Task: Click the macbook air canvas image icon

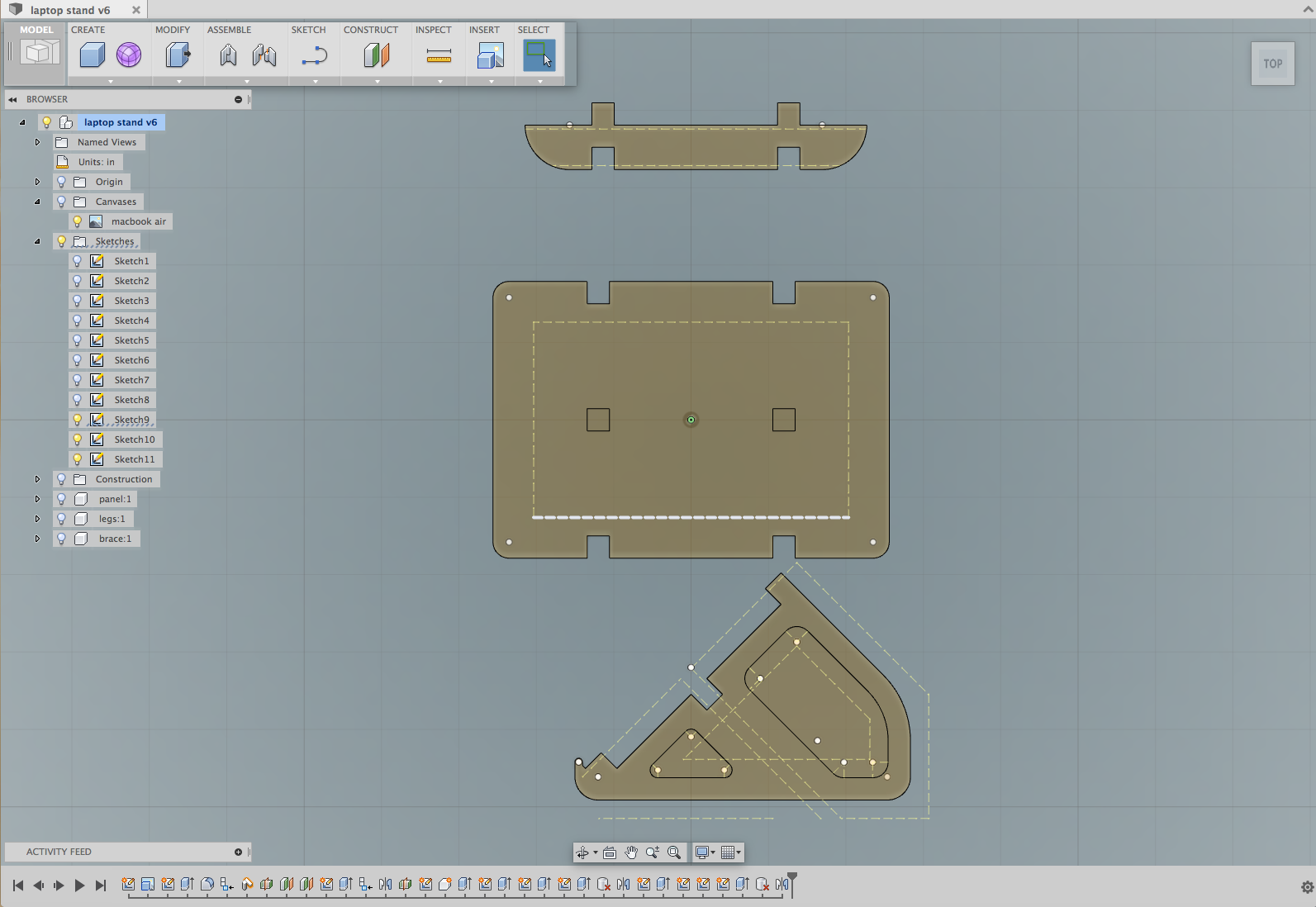Action: pyautogui.click(x=96, y=221)
